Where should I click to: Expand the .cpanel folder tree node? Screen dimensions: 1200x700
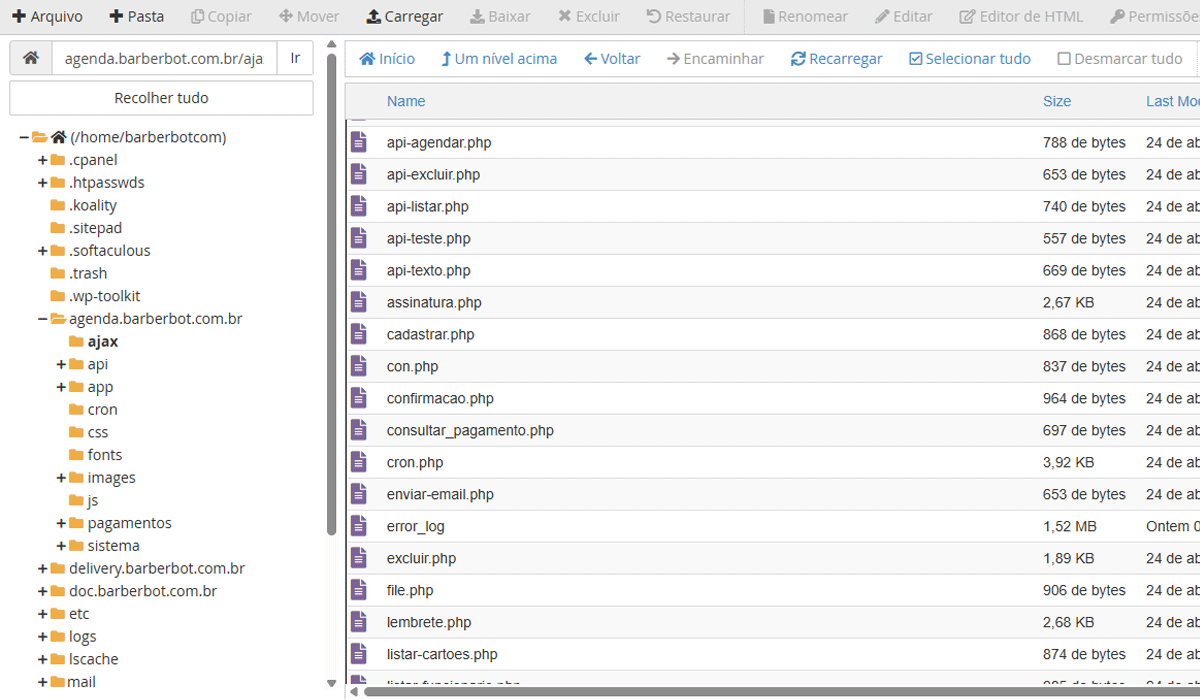click(43, 160)
